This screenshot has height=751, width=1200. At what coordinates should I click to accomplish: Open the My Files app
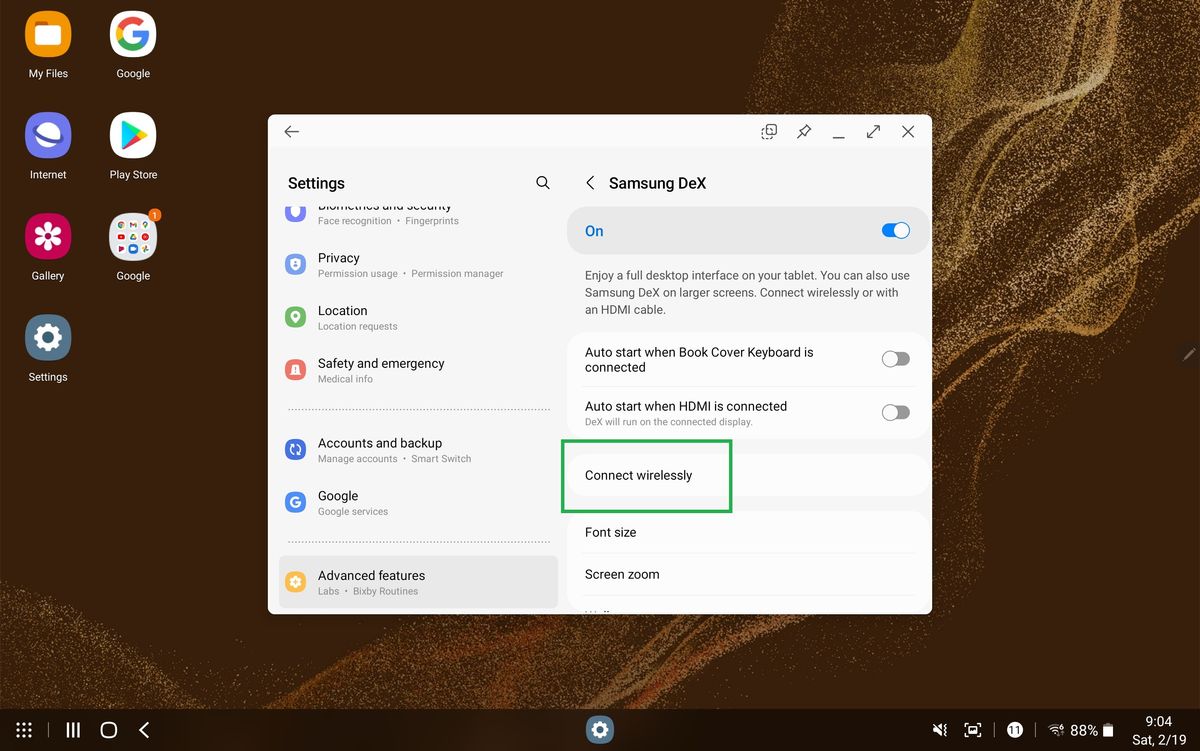point(47,35)
